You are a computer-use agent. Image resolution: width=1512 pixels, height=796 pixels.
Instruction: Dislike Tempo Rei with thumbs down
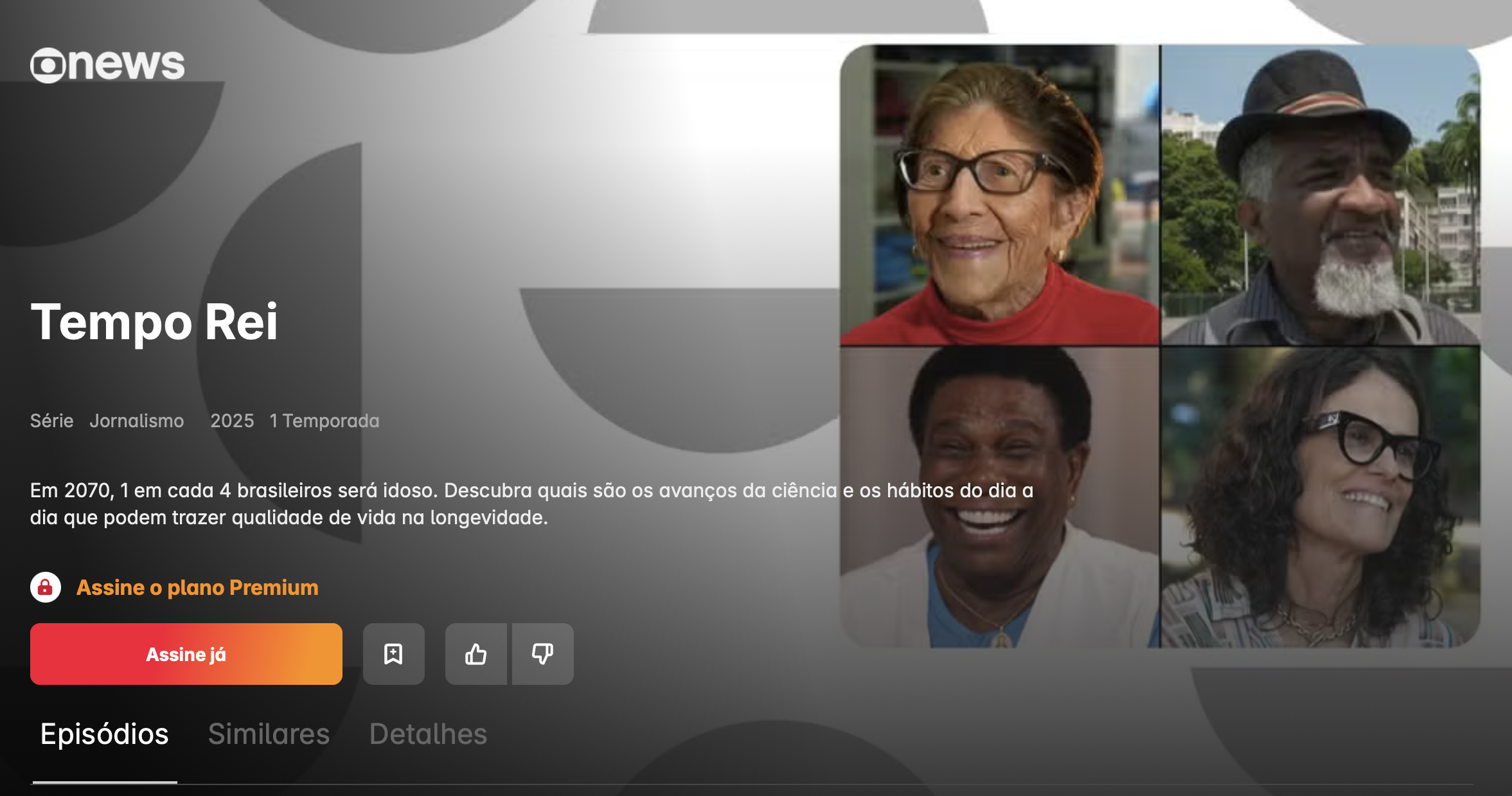(x=543, y=654)
